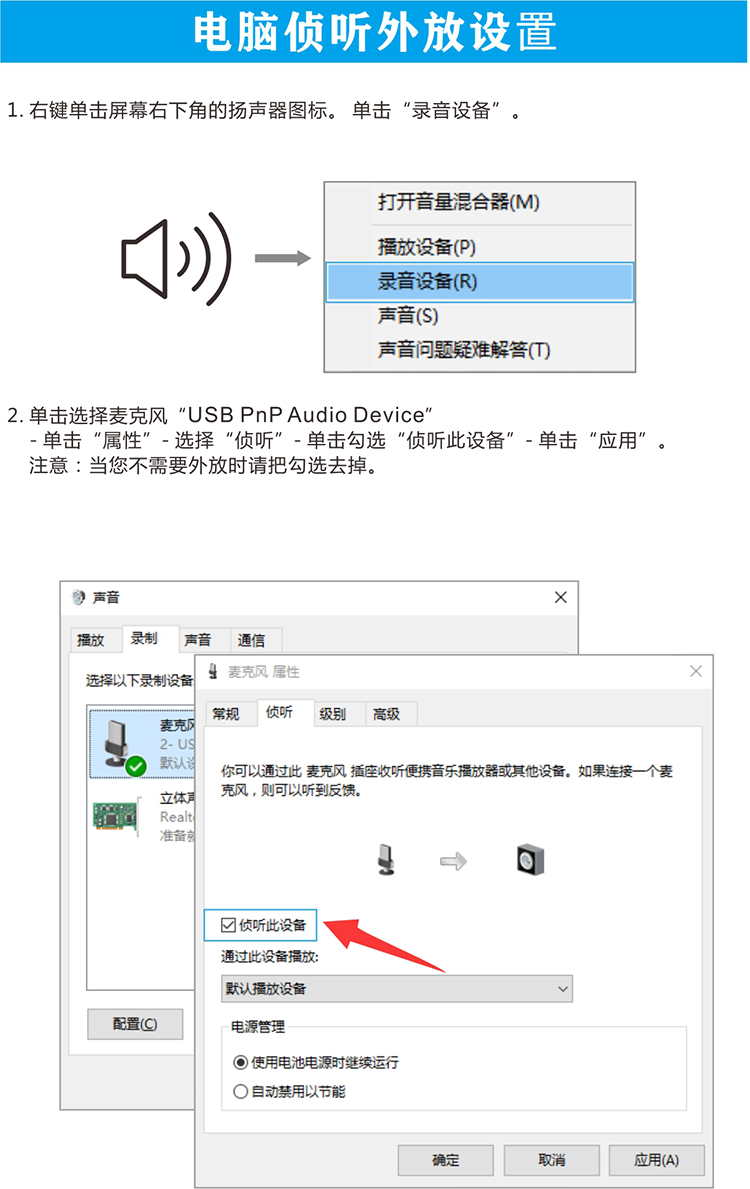Click the gray arrow between mic and speaker

(453, 861)
